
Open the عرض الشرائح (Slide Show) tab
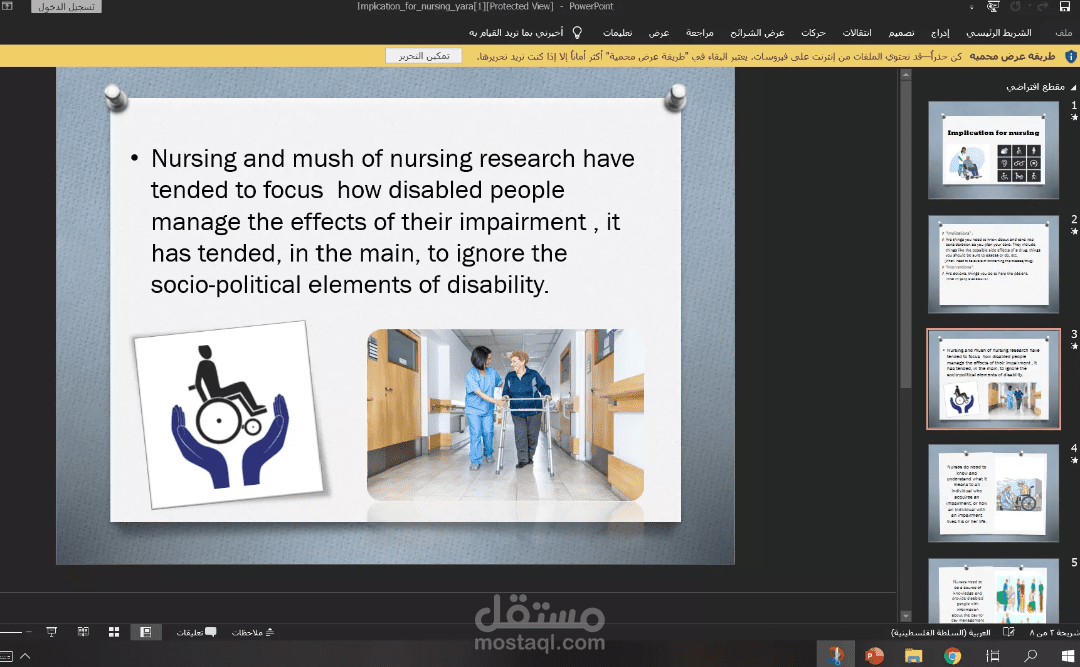[x=757, y=32]
